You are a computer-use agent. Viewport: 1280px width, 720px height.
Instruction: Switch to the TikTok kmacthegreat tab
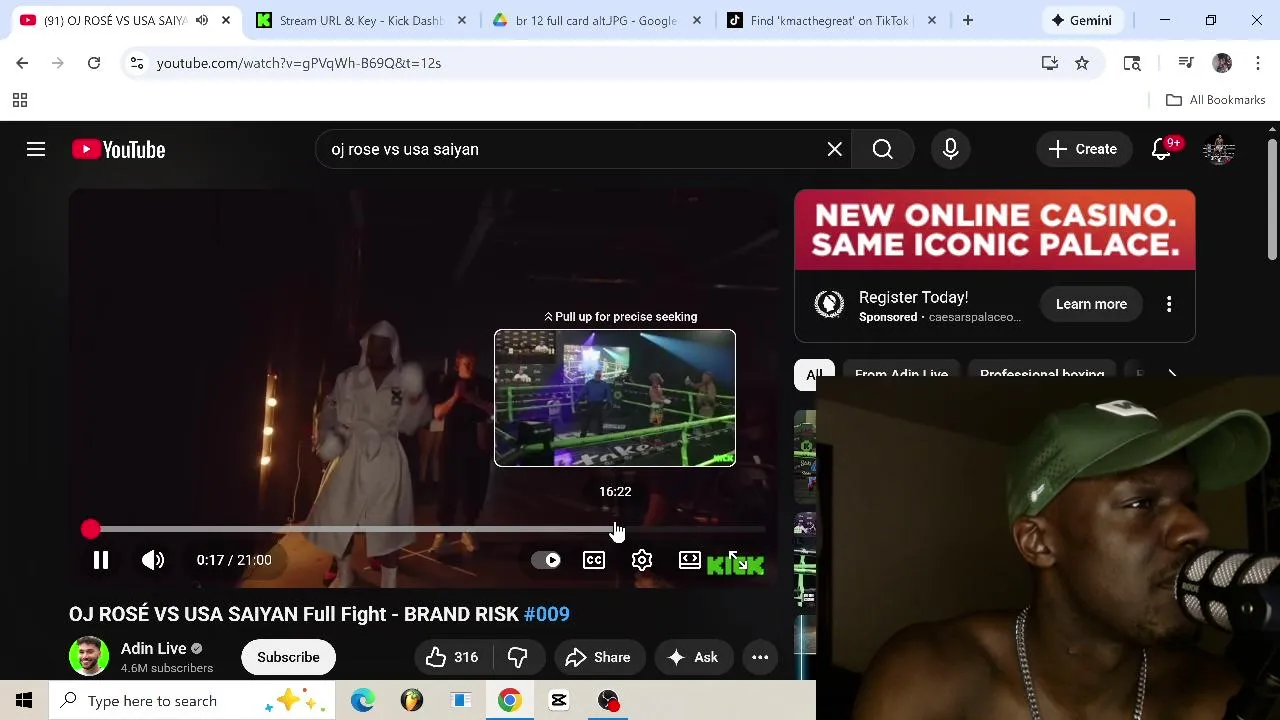[x=830, y=20]
